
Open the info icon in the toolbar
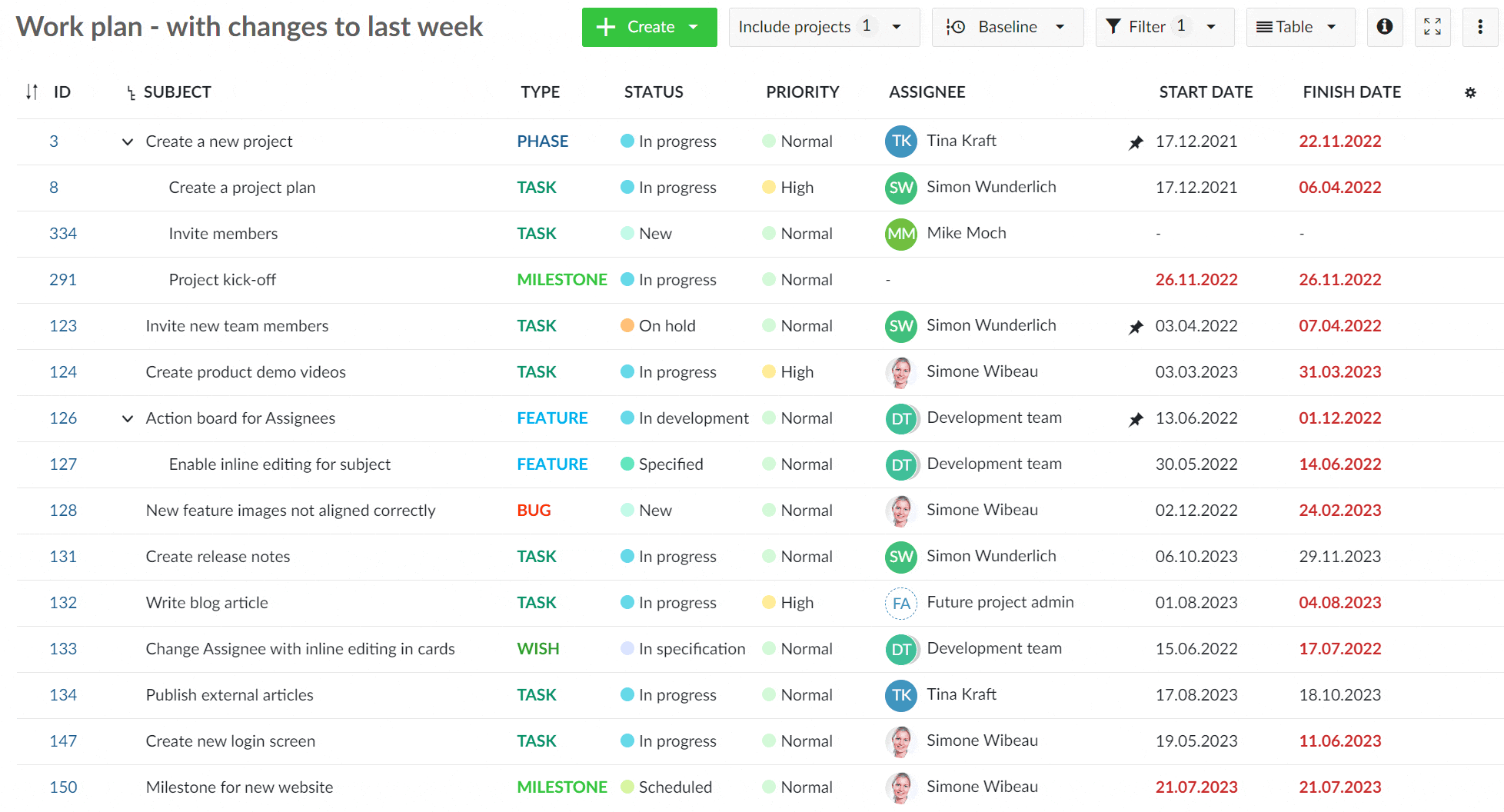pos(1385,27)
